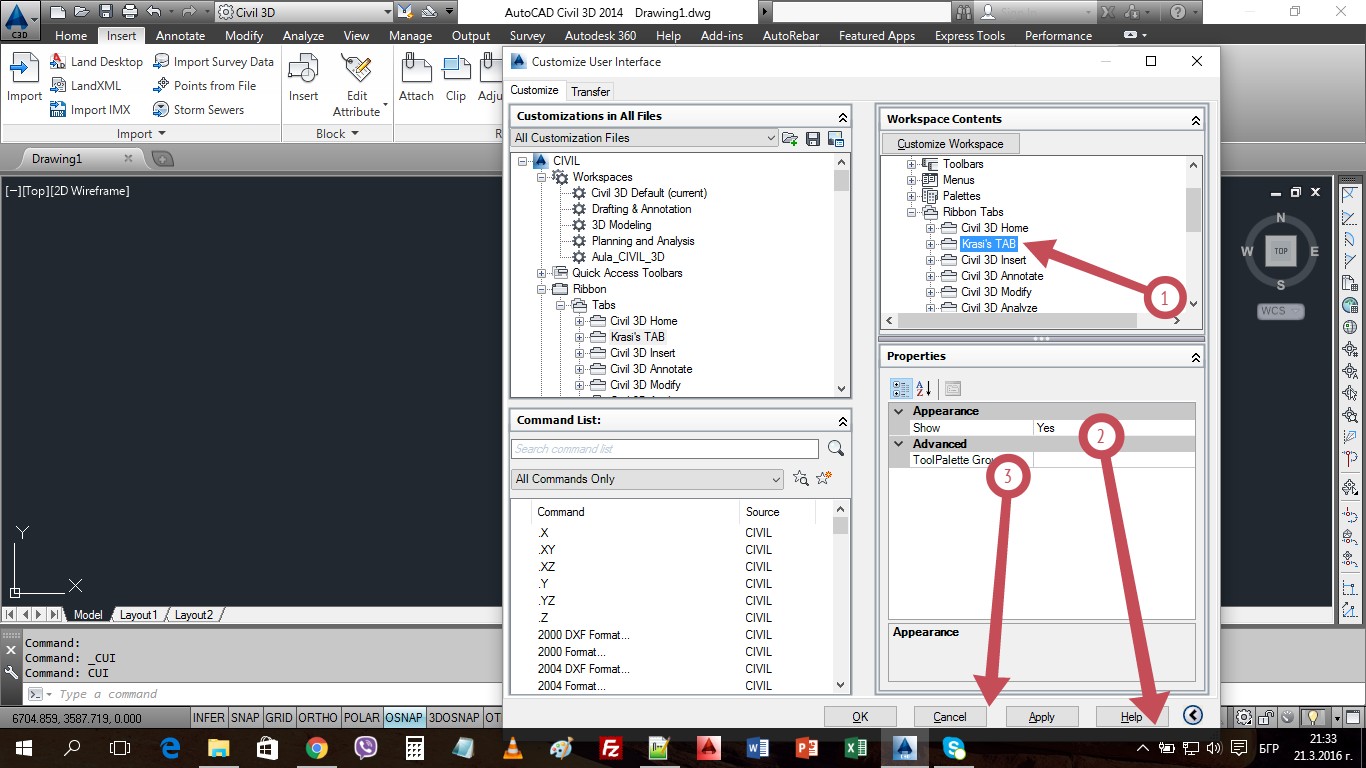
Task: Collapse the Workspace Contents pane
Action: coord(1195,120)
